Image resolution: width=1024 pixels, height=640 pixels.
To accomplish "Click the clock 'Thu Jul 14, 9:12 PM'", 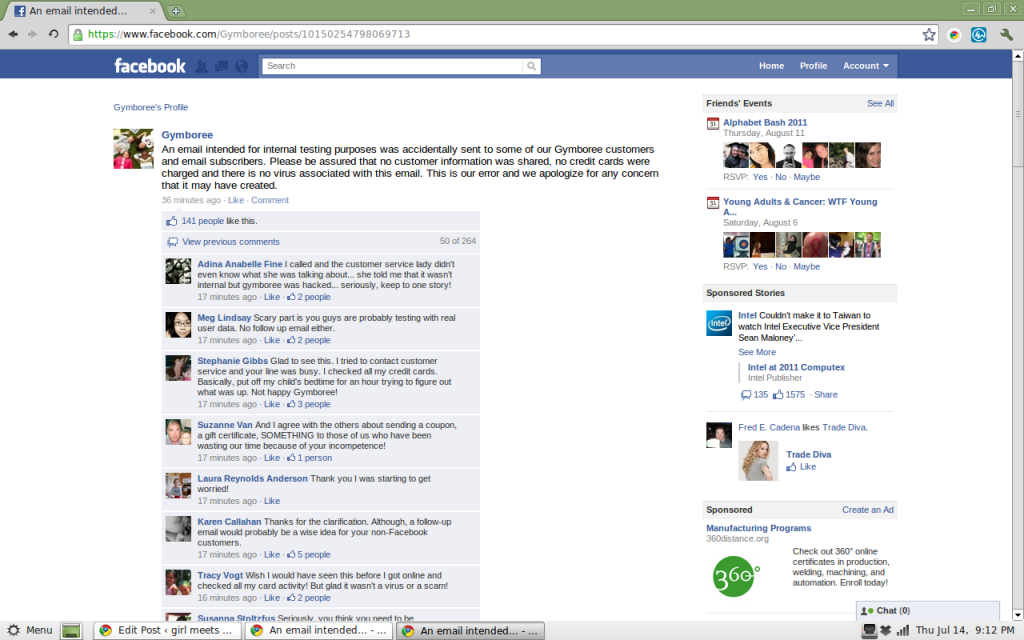I will tap(965, 630).
